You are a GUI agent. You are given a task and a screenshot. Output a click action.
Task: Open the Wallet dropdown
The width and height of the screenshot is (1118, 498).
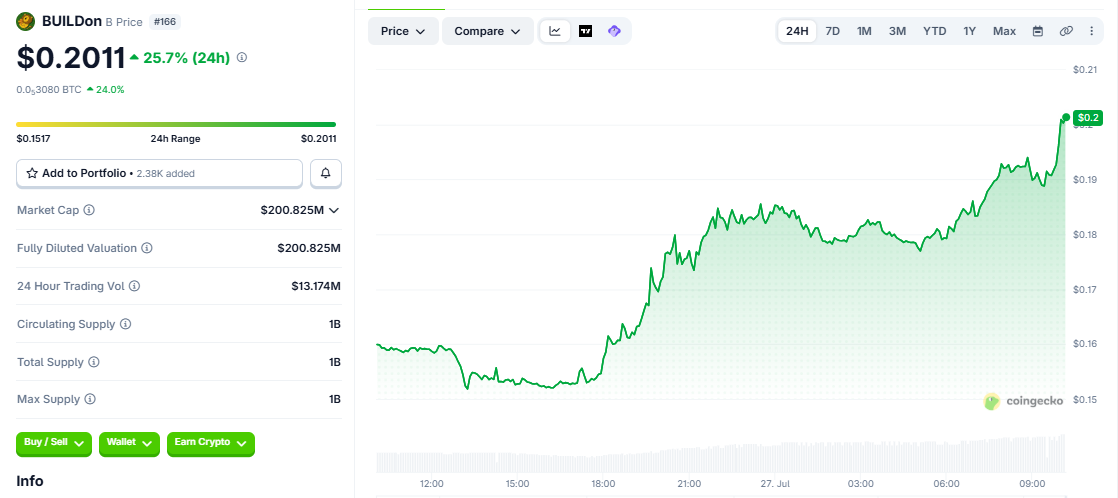tap(129, 443)
